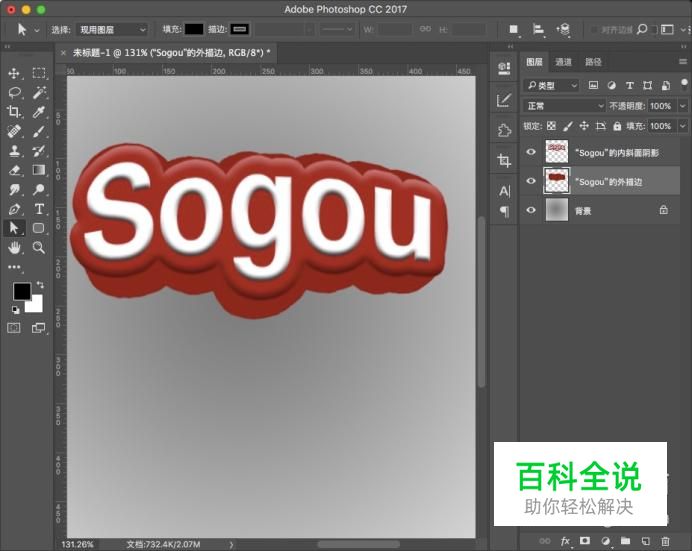Viewport: 692px width, 551px height.
Task: Toggle lock image pixels brush icon
Action: click(x=568, y=126)
